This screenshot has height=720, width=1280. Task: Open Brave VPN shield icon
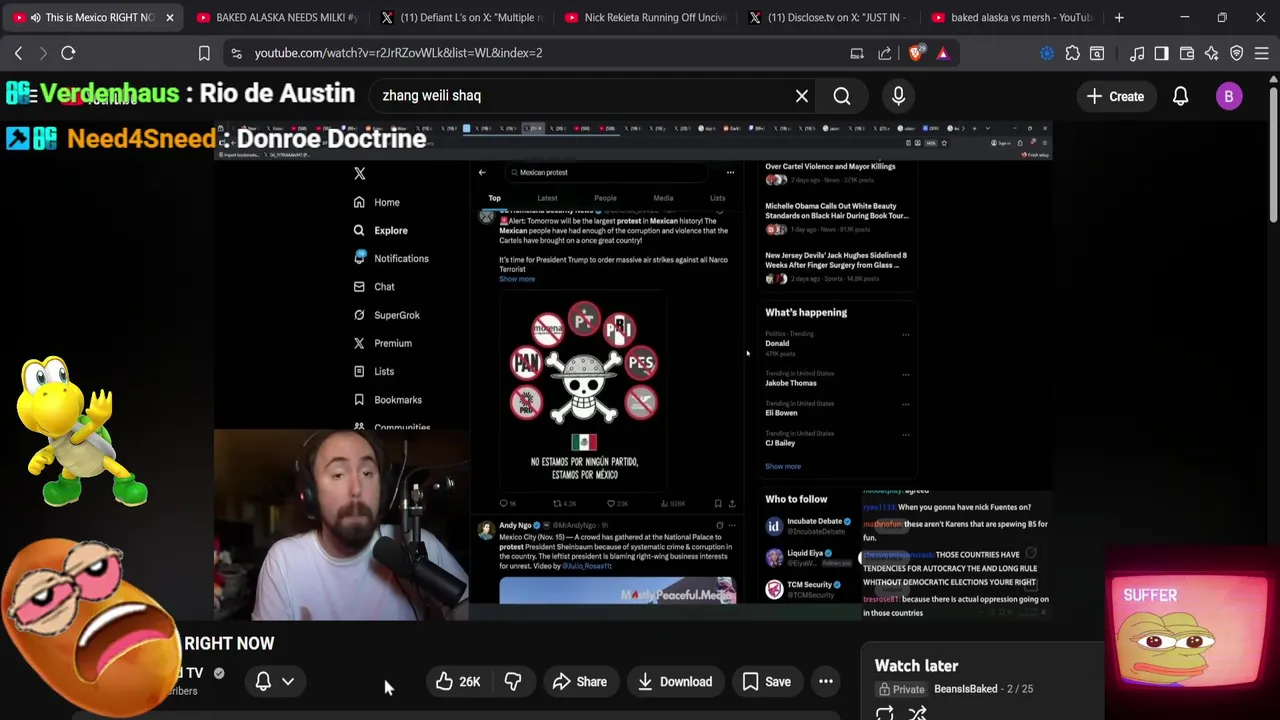click(x=1237, y=53)
